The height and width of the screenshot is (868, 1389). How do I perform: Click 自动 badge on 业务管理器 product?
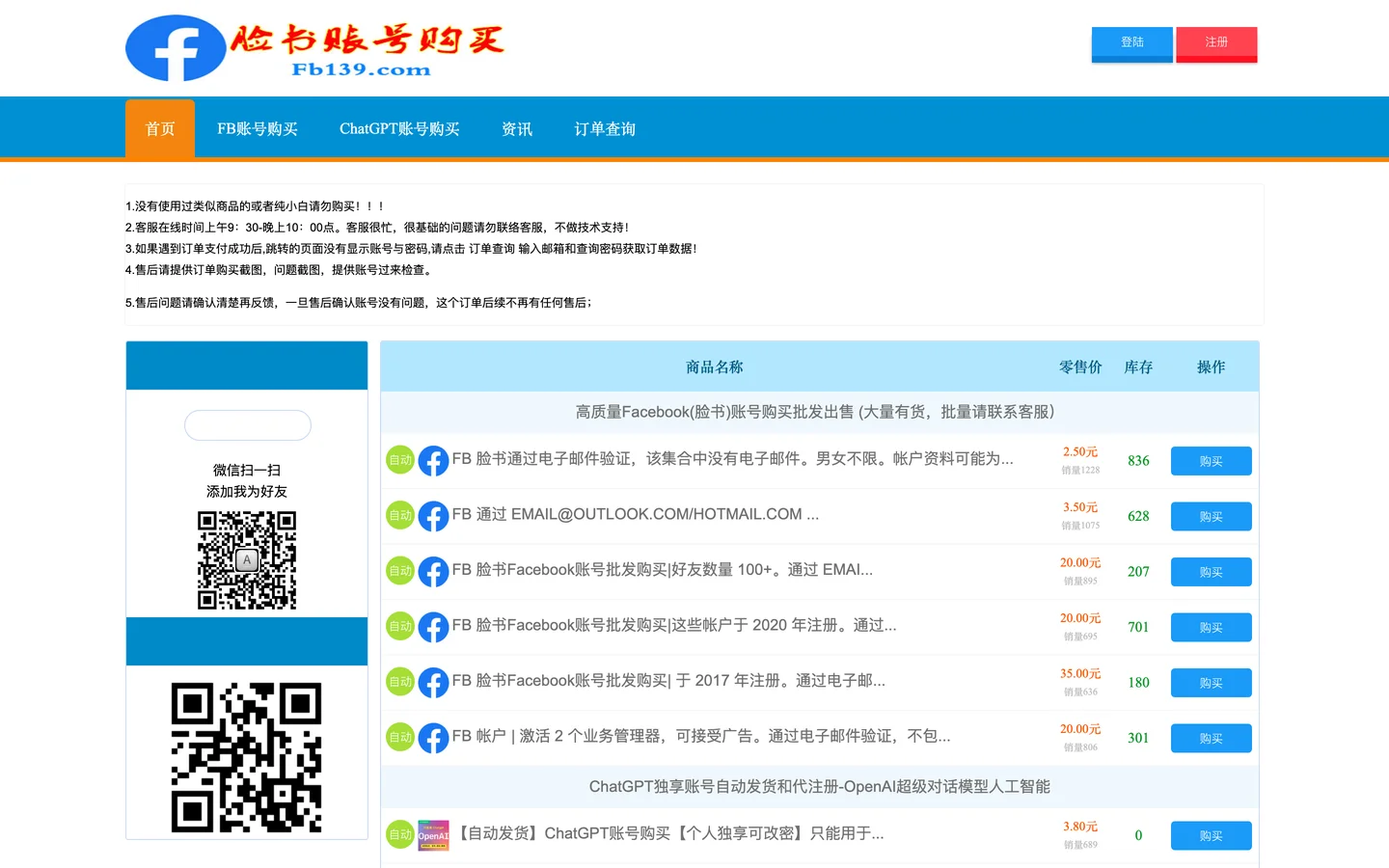(x=400, y=738)
